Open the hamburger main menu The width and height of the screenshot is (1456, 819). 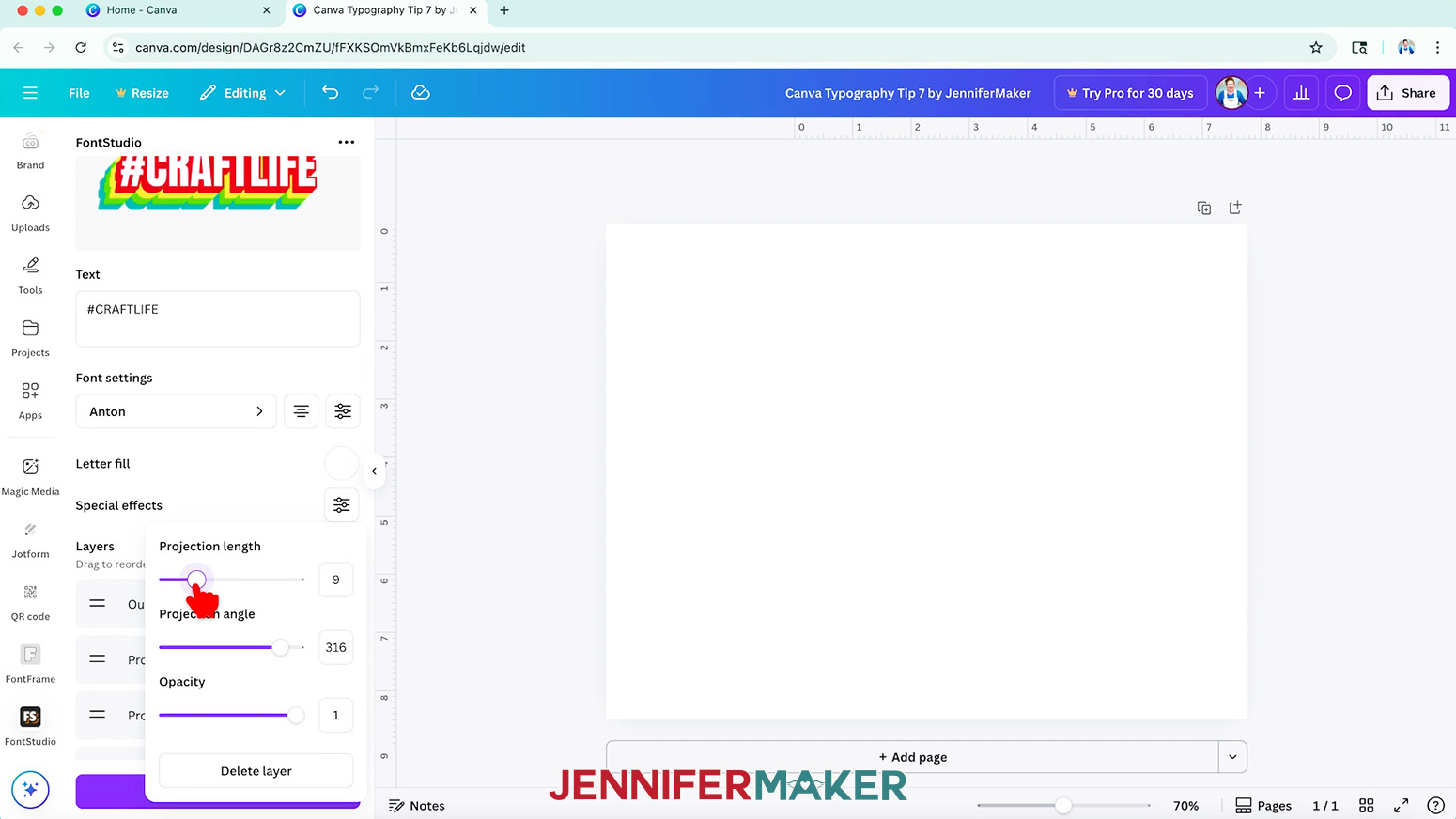point(30,93)
